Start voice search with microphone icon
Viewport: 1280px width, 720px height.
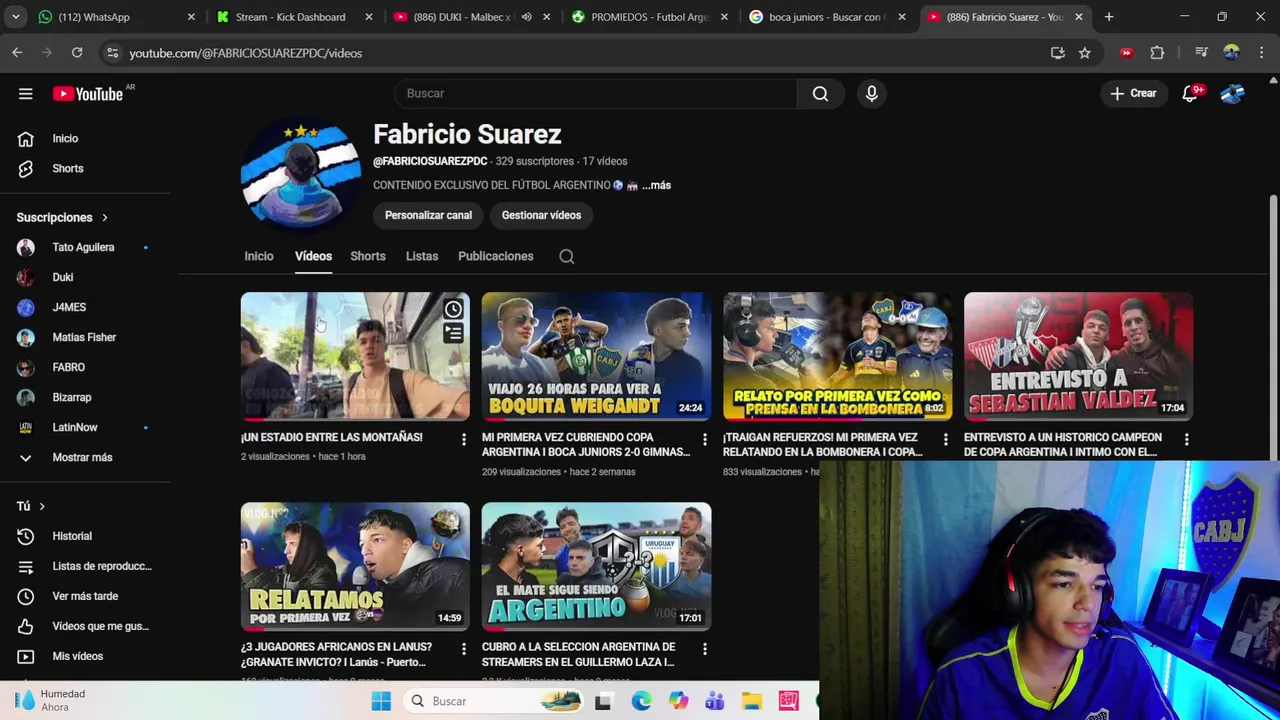click(x=872, y=94)
